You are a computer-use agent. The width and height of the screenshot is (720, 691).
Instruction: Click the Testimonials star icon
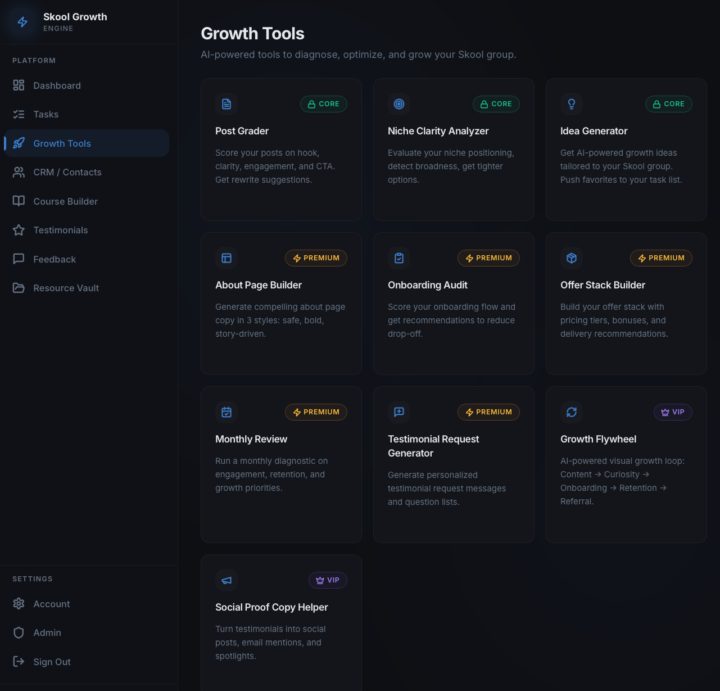[18, 230]
